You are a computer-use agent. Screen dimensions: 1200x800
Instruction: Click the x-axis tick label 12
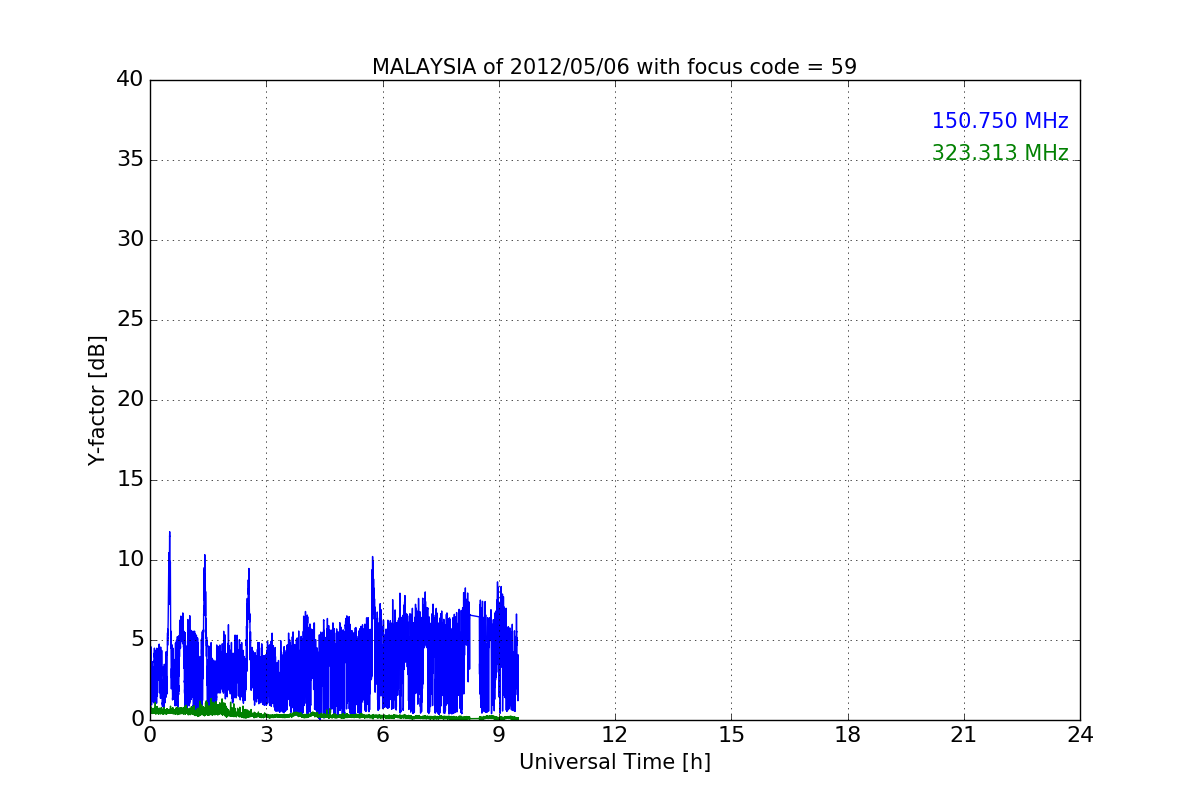click(x=615, y=735)
